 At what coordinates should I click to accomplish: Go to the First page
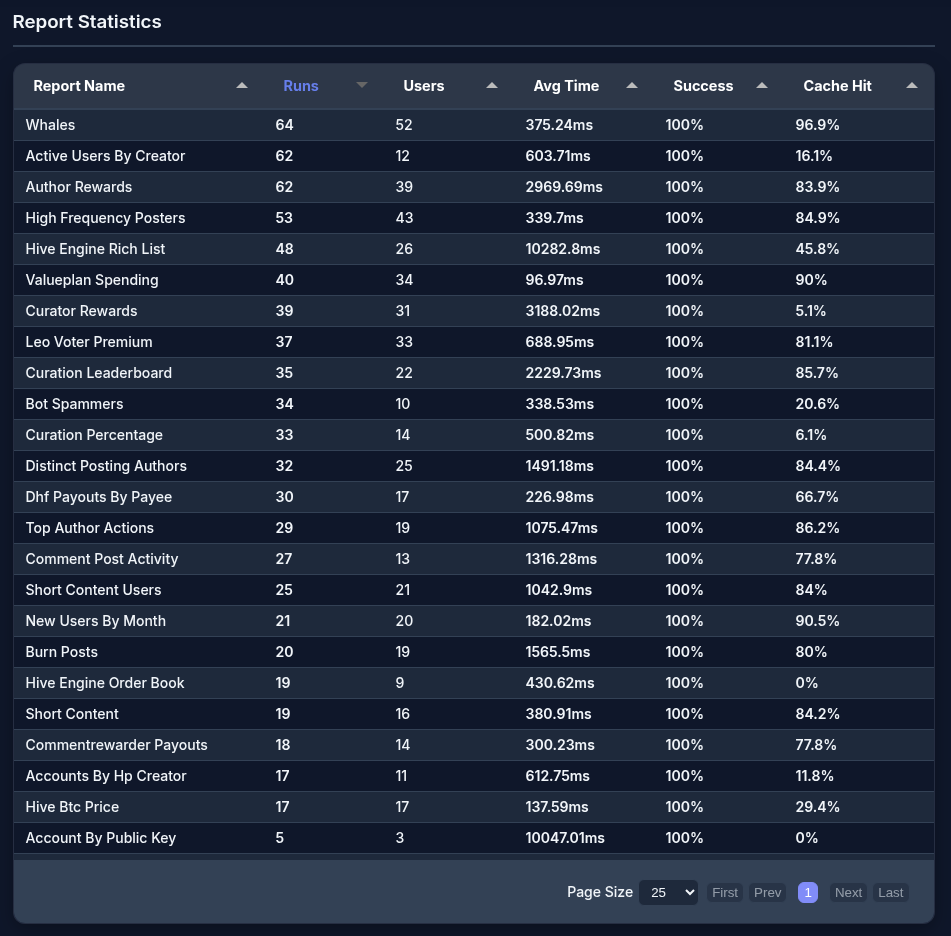tap(725, 892)
